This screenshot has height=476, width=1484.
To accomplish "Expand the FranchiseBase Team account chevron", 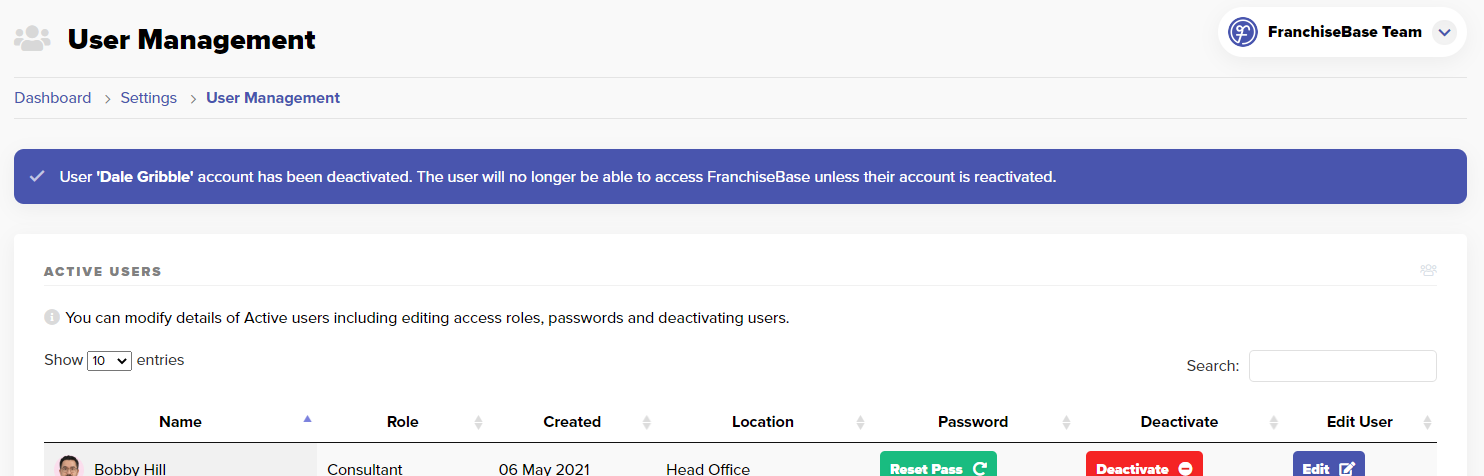I will coord(1443,32).
